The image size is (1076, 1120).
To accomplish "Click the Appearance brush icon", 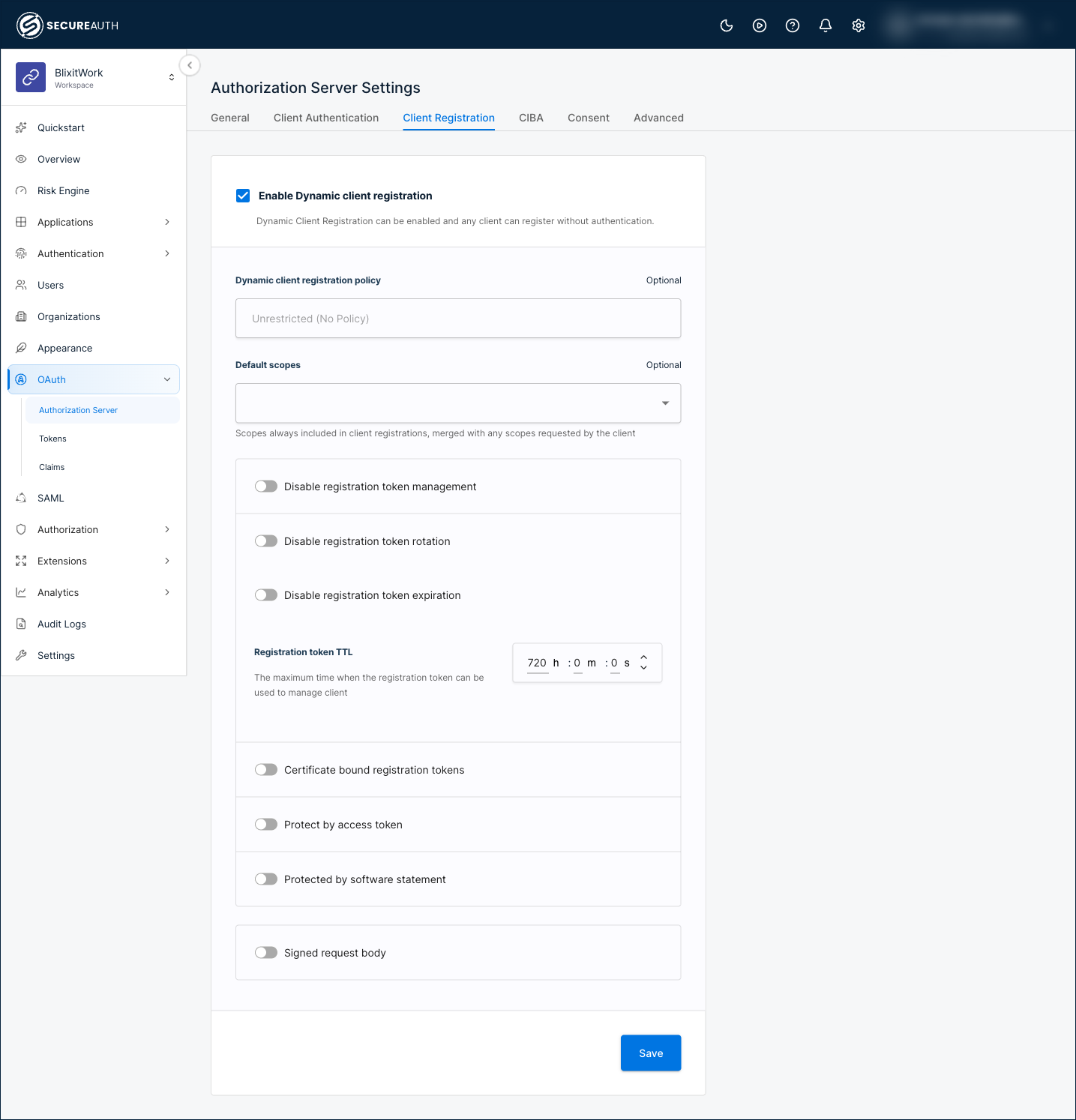I will tap(21, 348).
